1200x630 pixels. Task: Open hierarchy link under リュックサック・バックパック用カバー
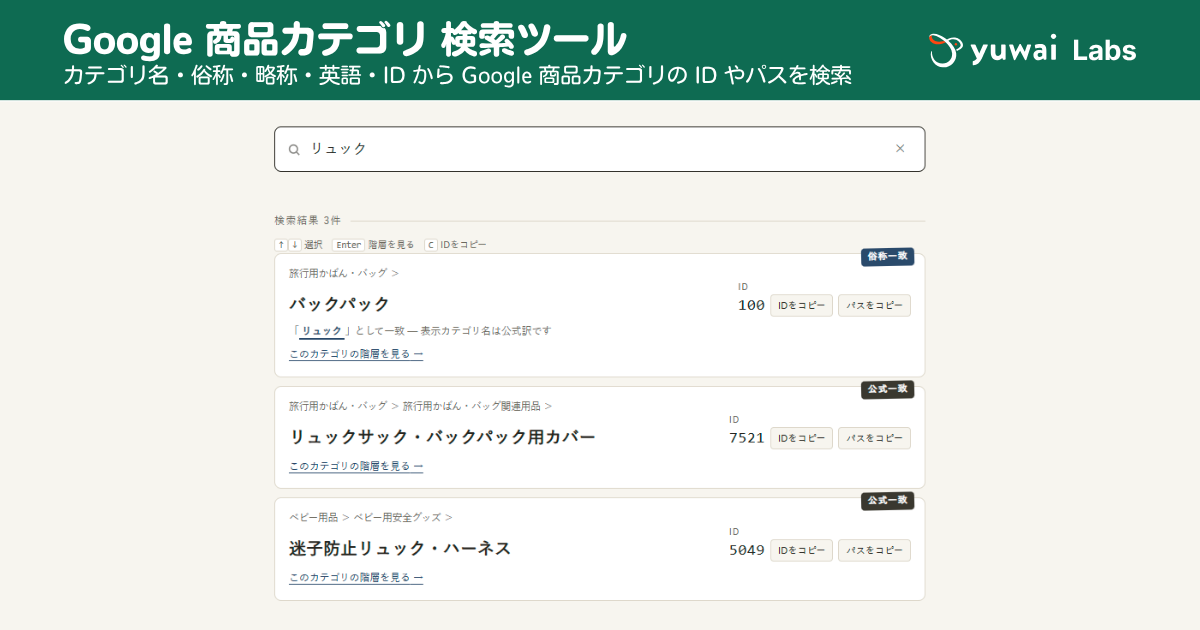click(x=356, y=466)
